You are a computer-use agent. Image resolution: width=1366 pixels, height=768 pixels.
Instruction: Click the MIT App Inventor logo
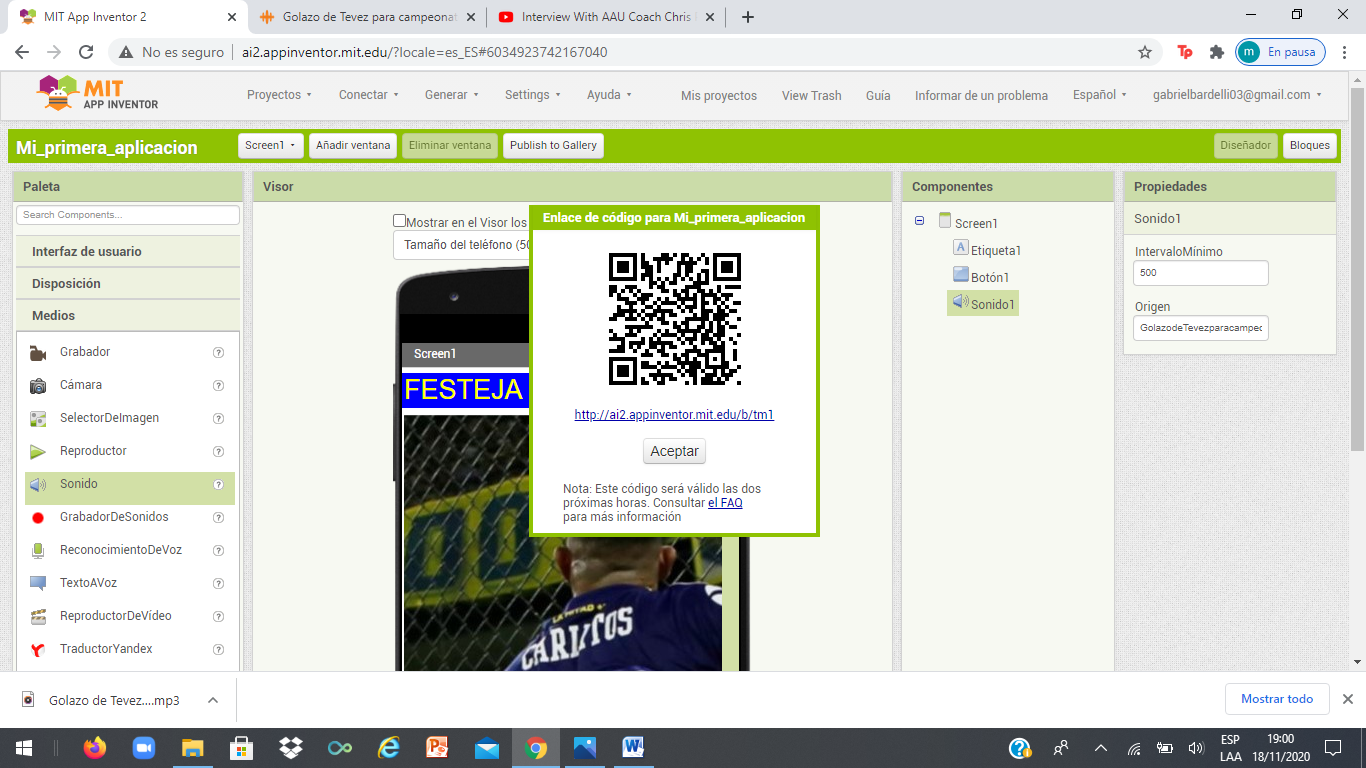[x=98, y=94]
